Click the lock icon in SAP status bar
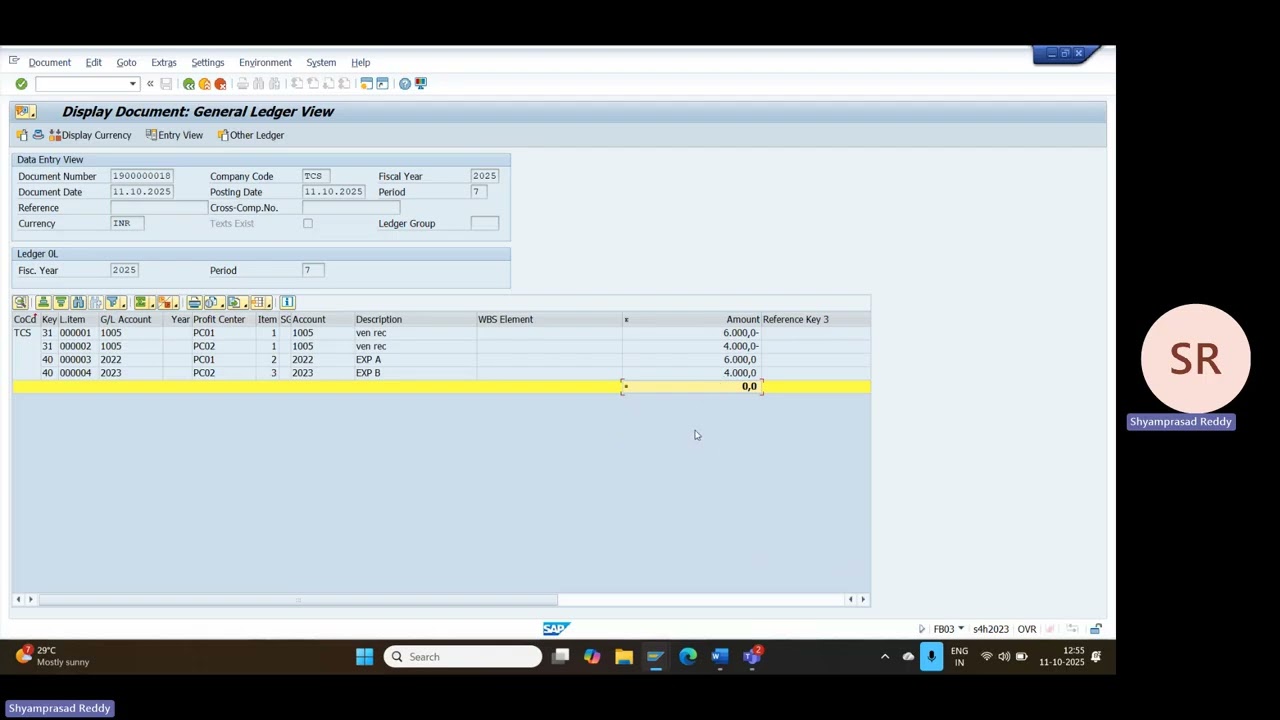This screenshot has width=1280, height=720. (1096, 629)
